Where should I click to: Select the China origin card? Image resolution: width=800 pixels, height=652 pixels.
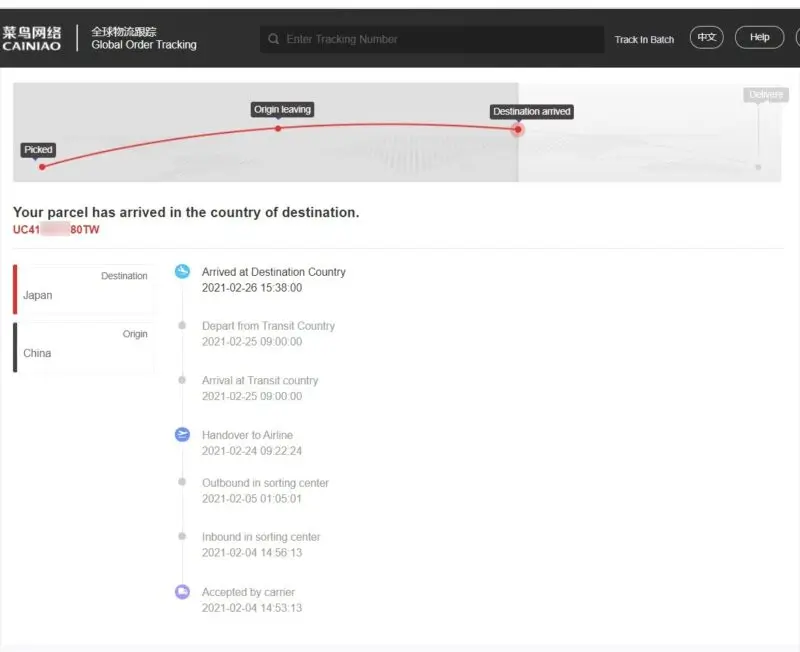tap(84, 347)
